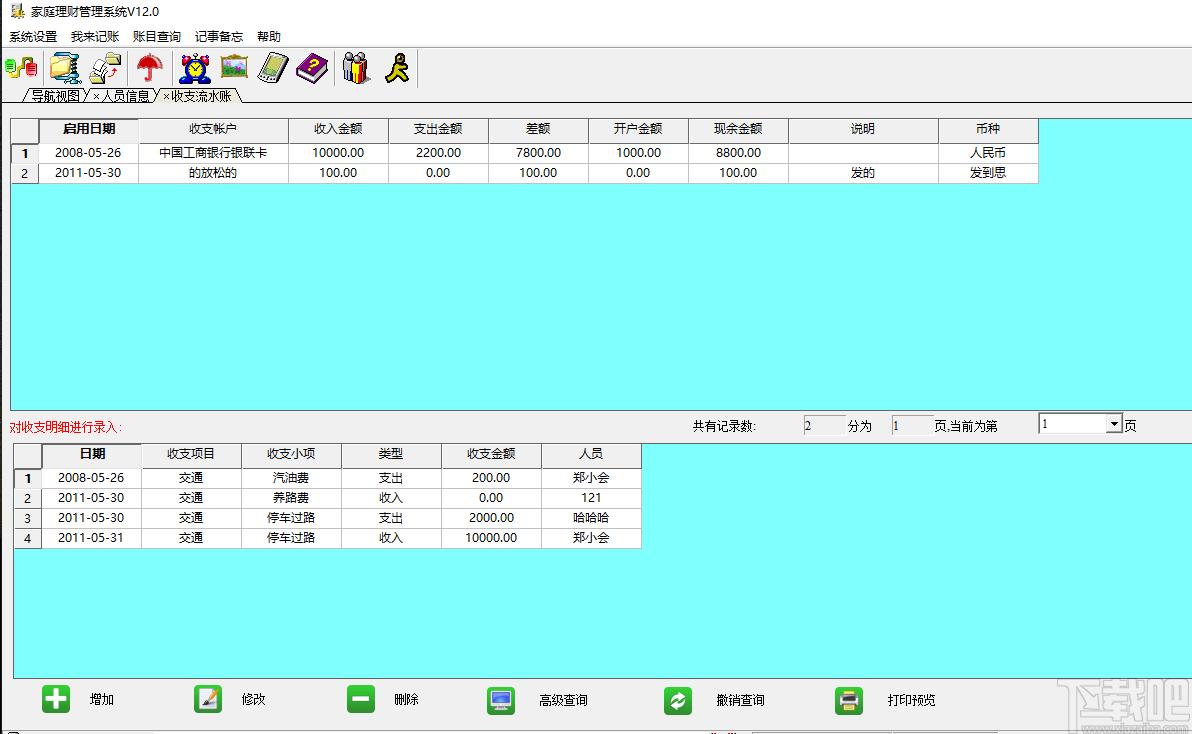Click the 8800.00 remaining balance cell

pyautogui.click(x=738, y=153)
